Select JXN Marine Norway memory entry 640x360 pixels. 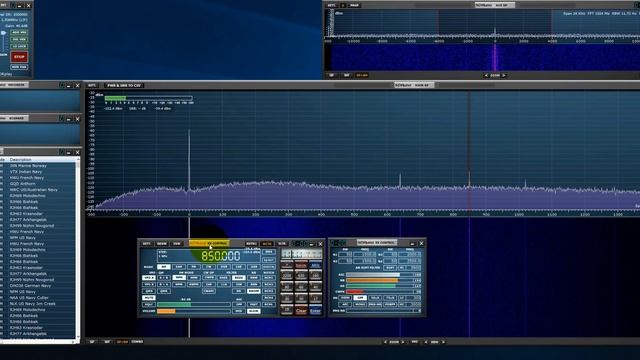28,166
